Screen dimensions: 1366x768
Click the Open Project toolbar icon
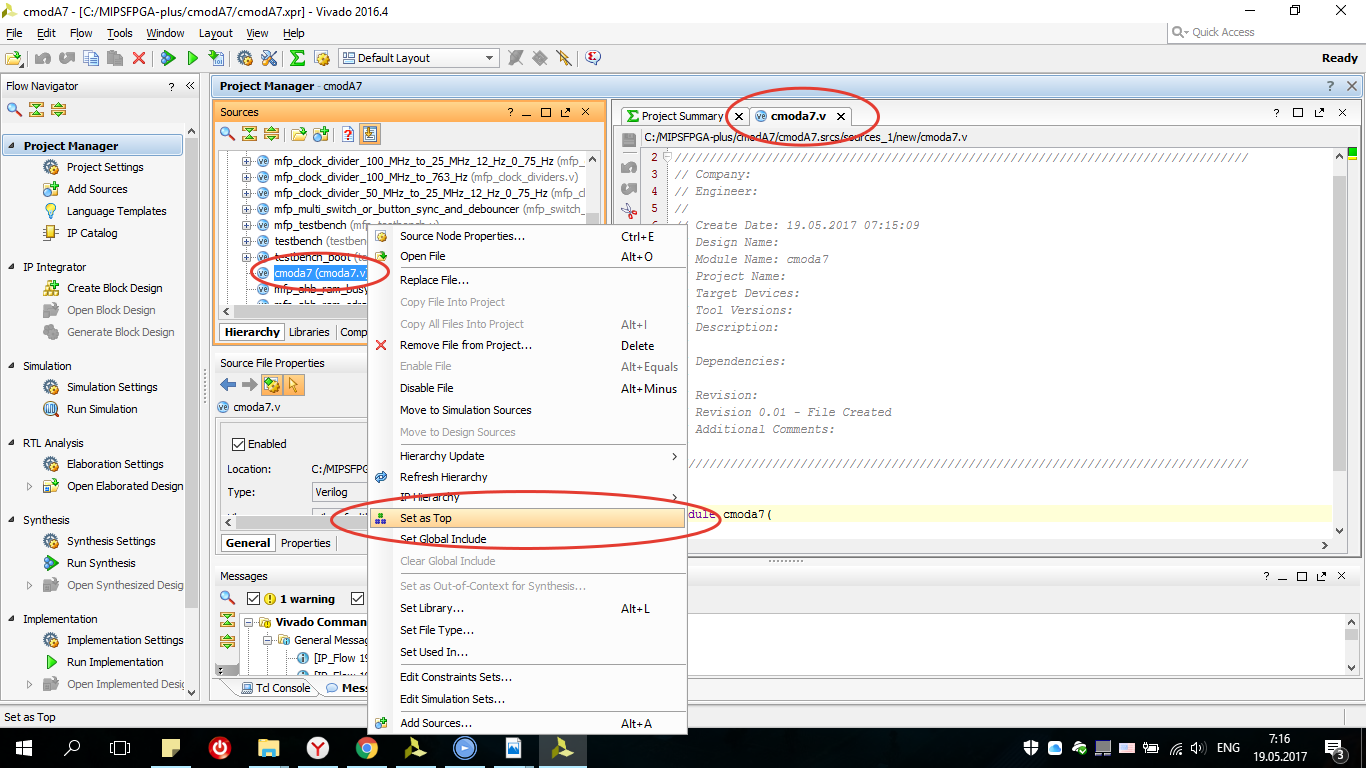tap(14, 59)
